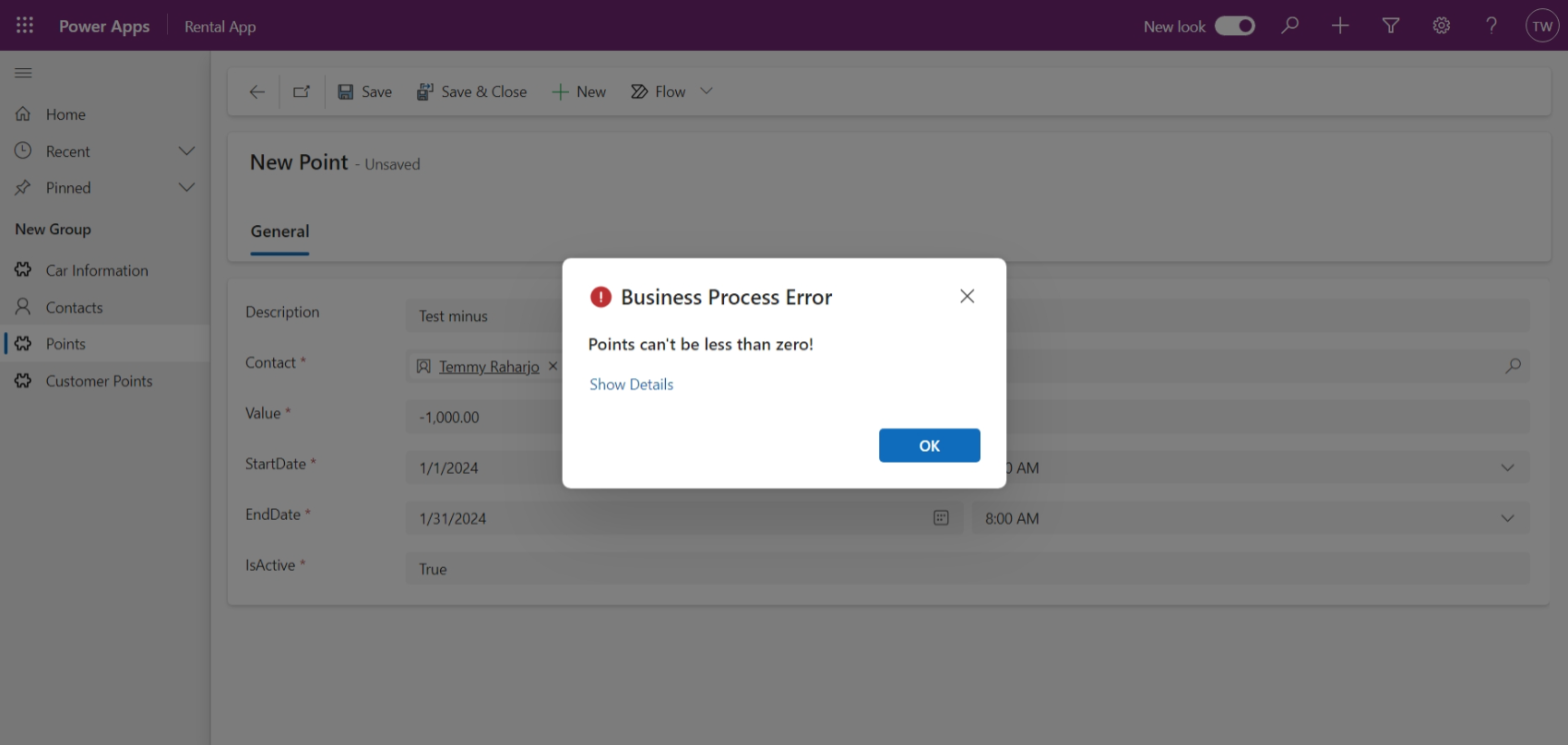This screenshot has width=1568, height=745.
Task: Click the plus quick create icon
Action: pos(1340,26)
